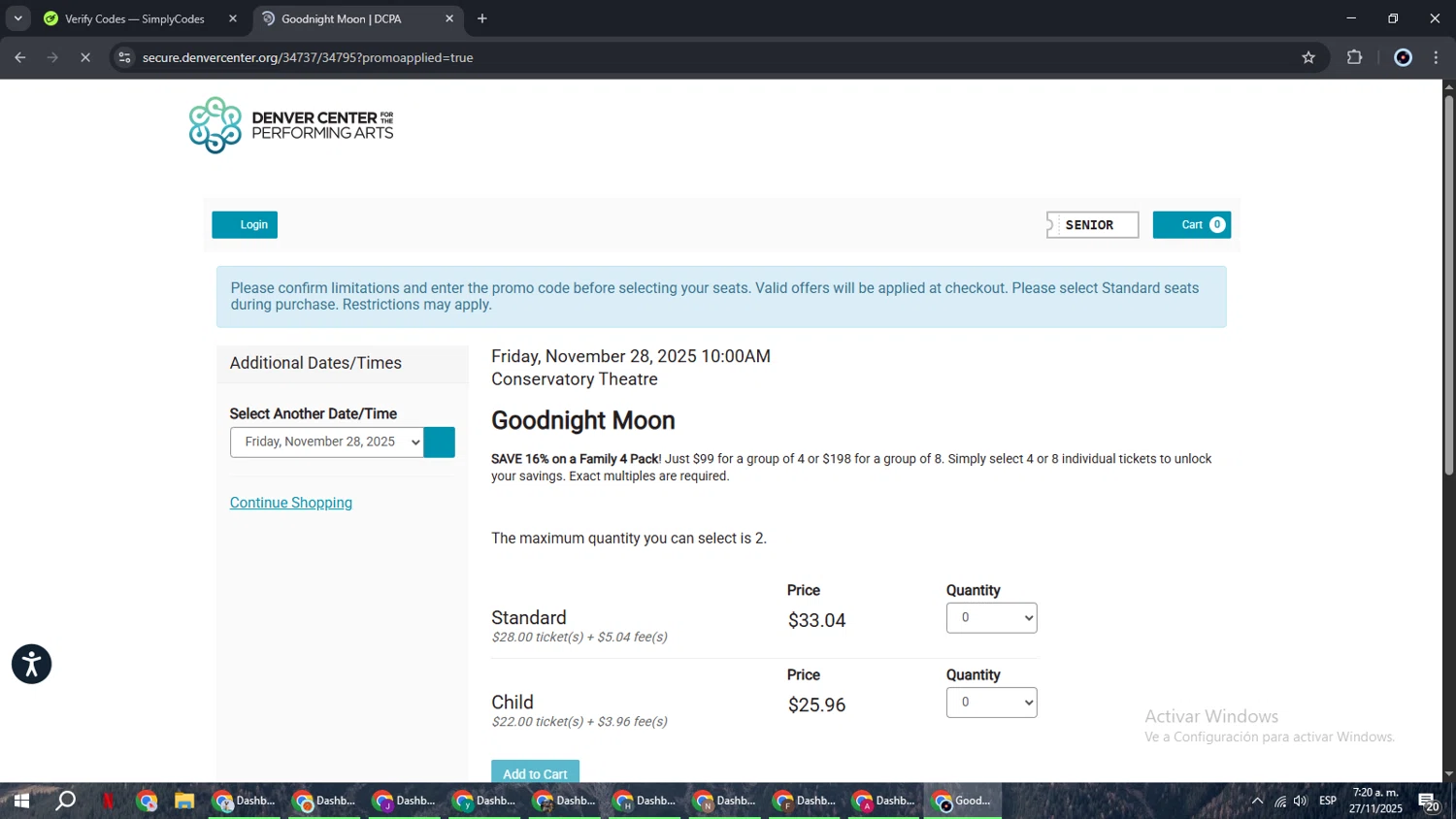Click the '$22.00 ticket(s) + $3.96 fee(s)' text
The height and width of the screenshot is (819, 1456).
(579, 722)
